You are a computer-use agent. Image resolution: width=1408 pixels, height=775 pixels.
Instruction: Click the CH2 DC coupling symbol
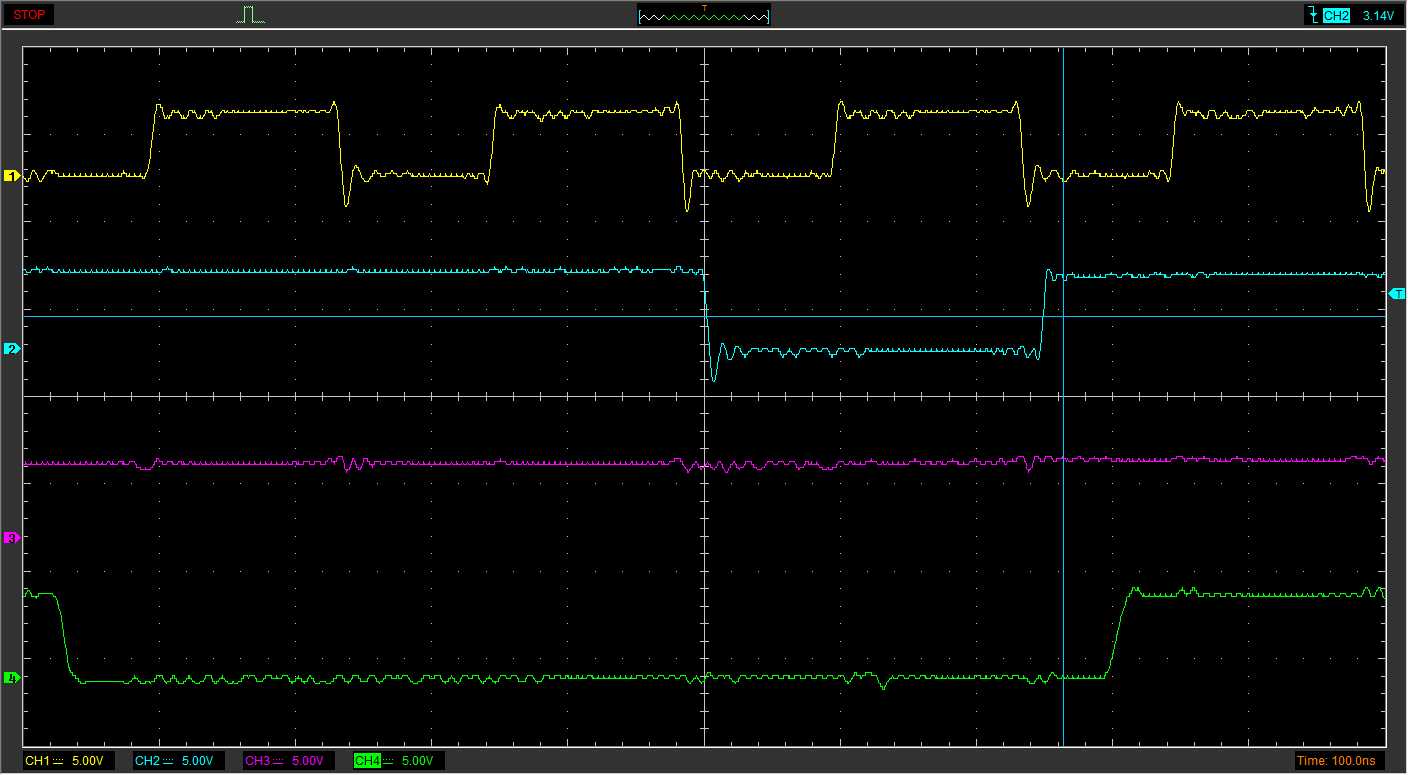click(x=167, y=761)
